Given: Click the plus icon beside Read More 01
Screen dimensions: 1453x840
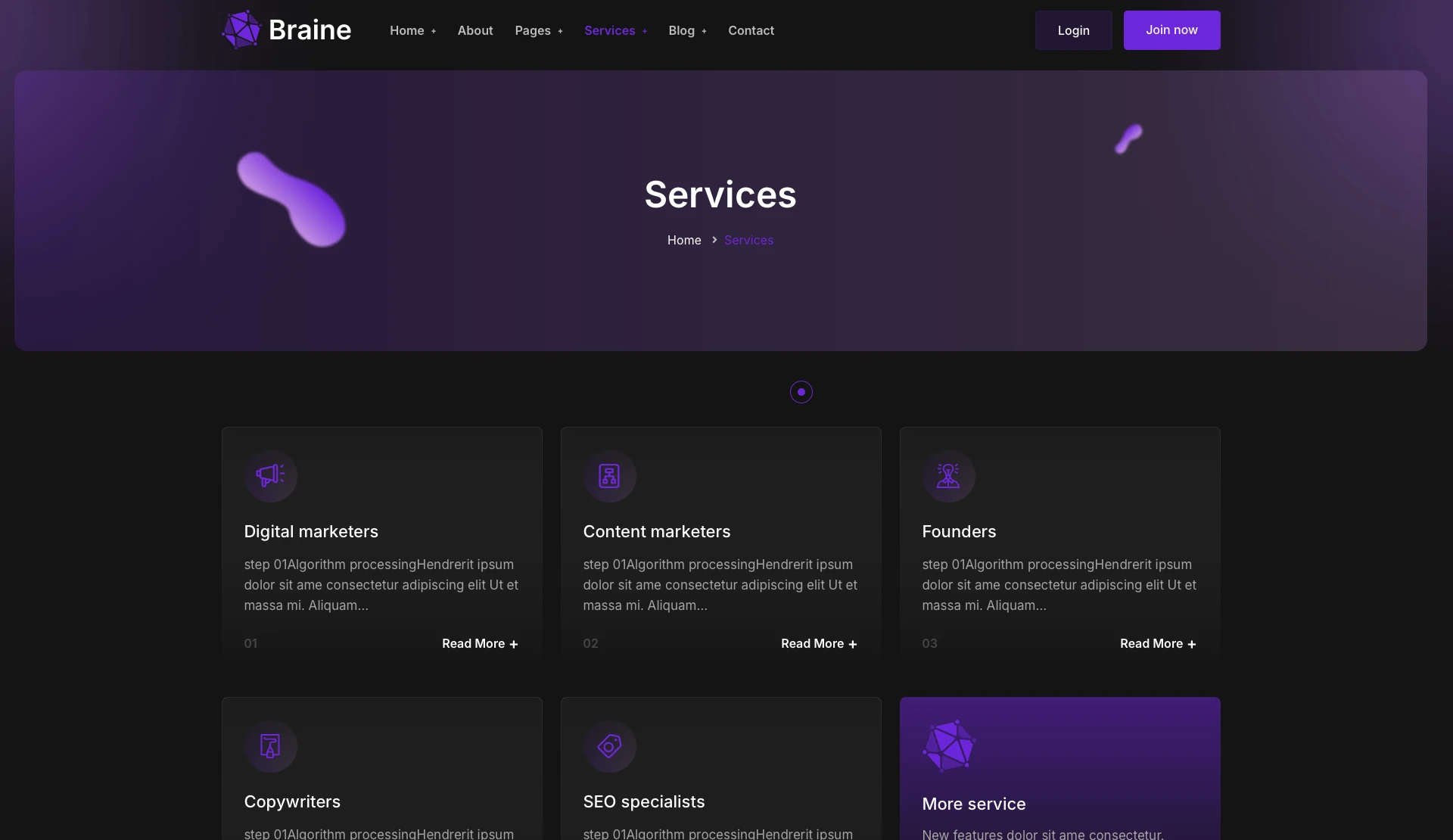Looking at the screenshot, I should click(514, 644).
